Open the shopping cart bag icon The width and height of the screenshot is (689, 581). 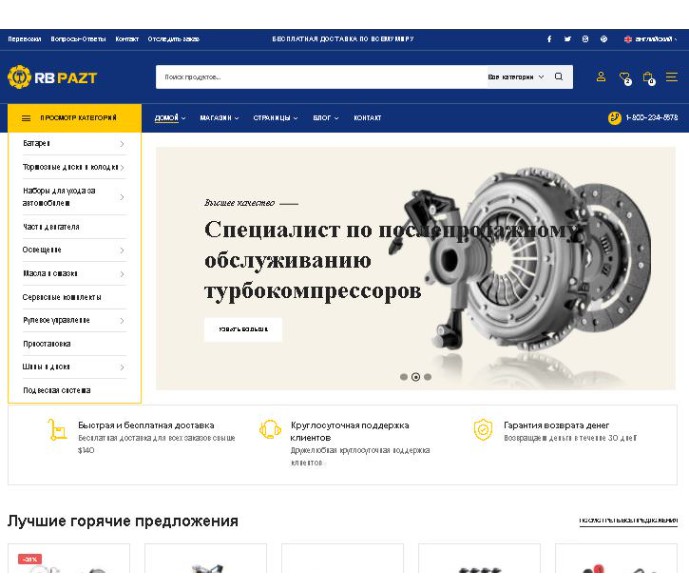(648, 78)
